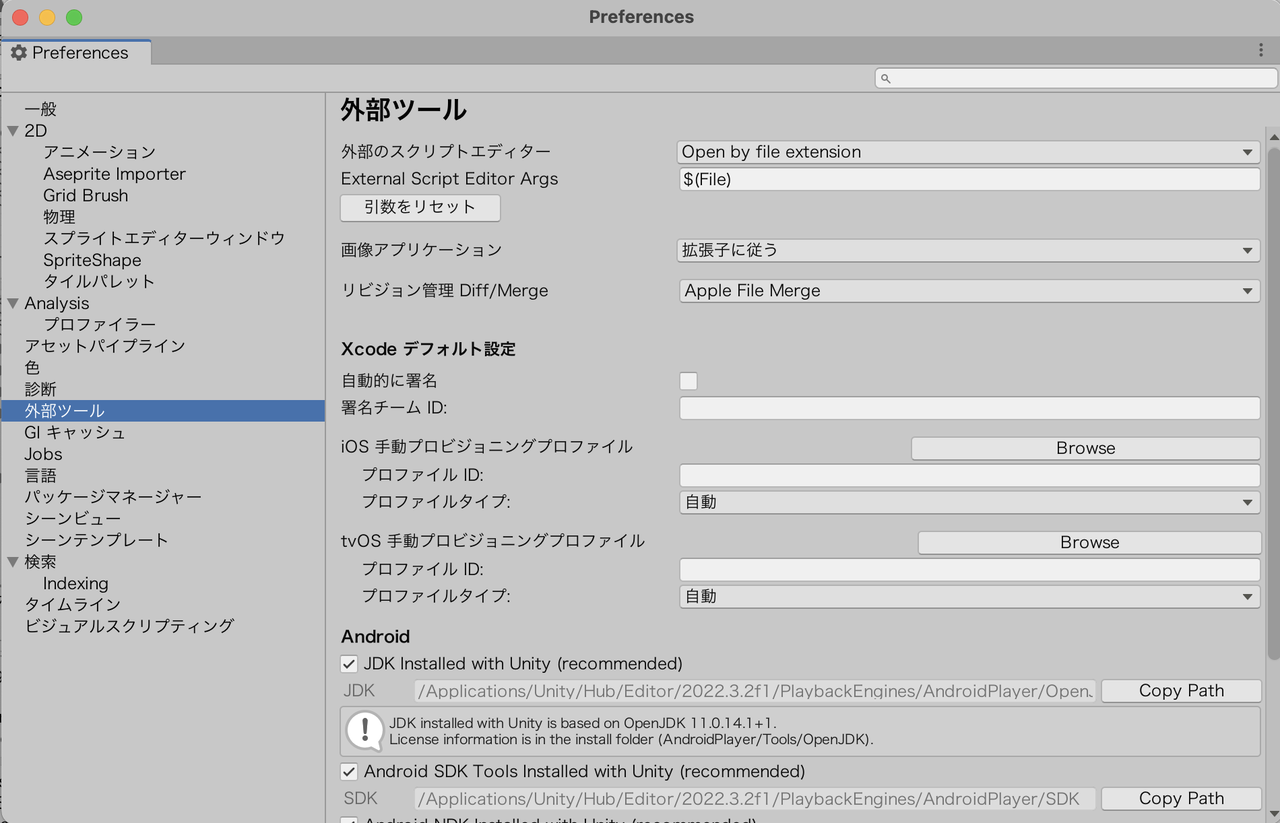Open the Apple File Merge dropdown
Screen dimensions: 1280x823
click(967, 290)
